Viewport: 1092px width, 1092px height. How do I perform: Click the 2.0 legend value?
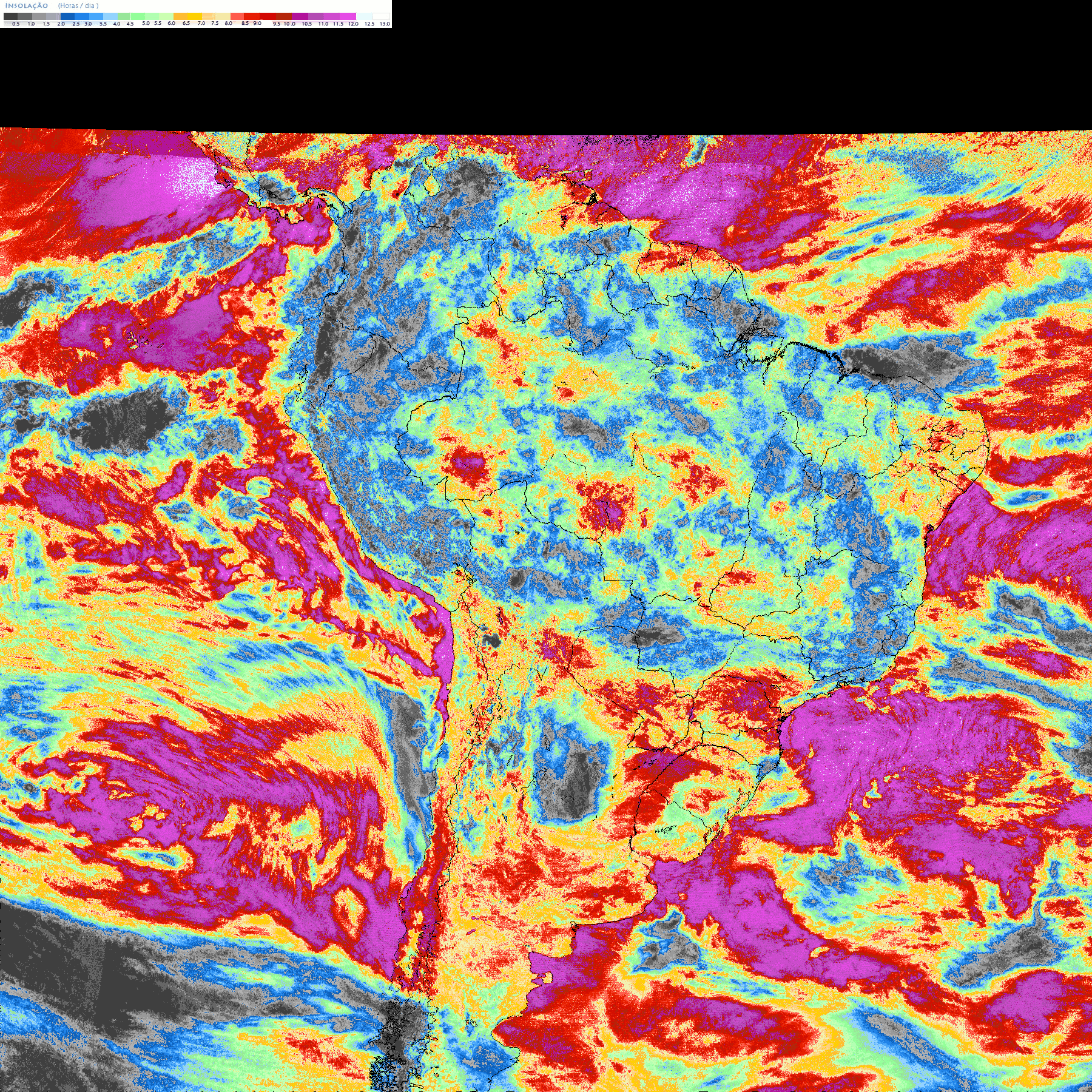point(61,24)
